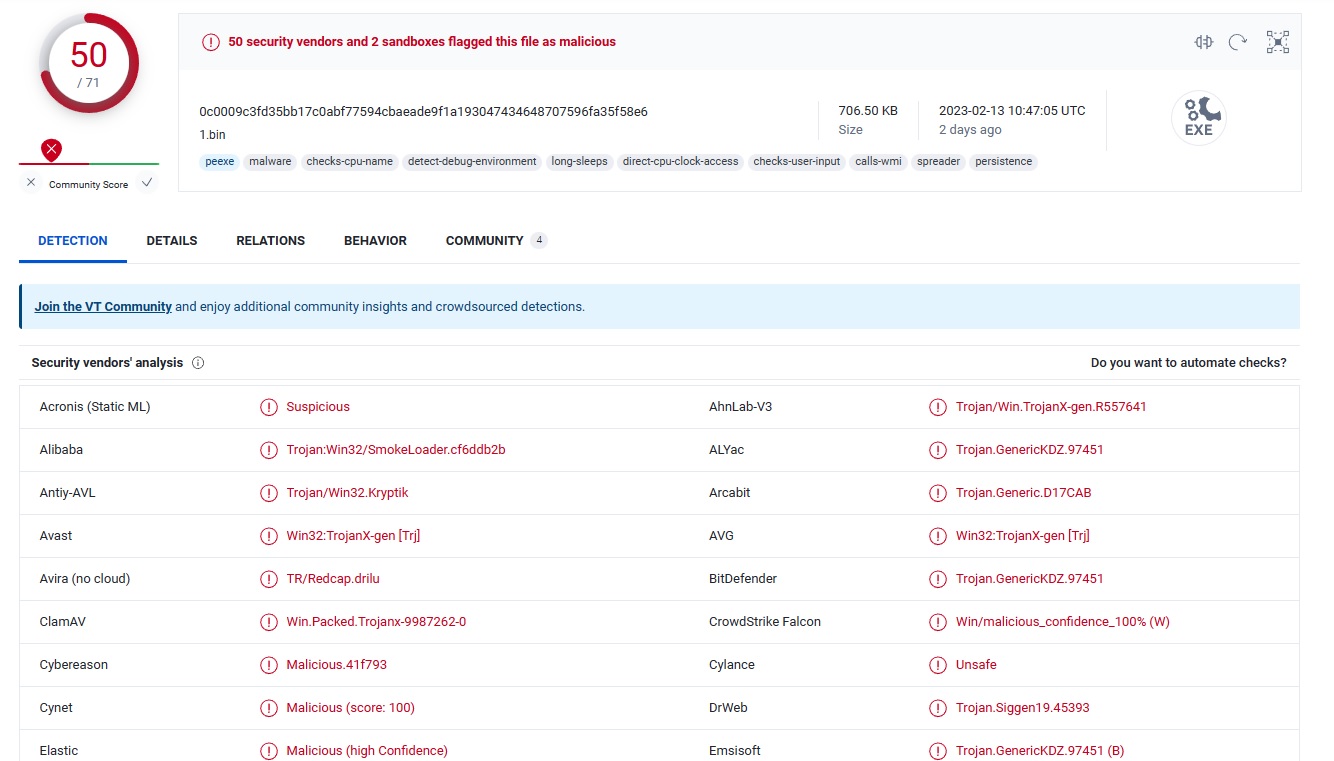The height and width of the screenshot is (761, 1334).
Task: Click alert icon for CrowdStrike Falcon result
Action: [938, 622]
